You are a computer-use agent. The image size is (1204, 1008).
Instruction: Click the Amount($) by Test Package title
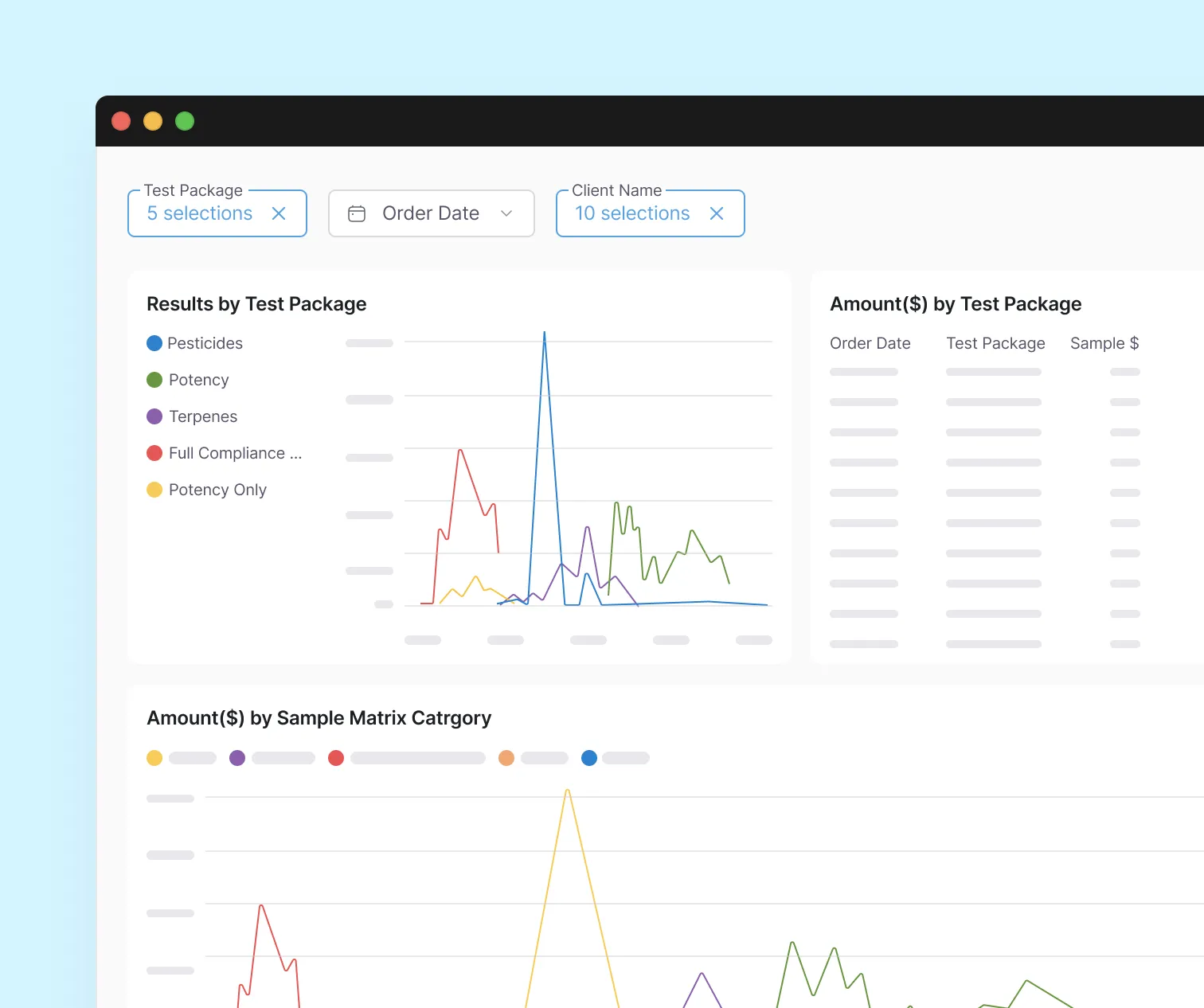tap(956, 304)
